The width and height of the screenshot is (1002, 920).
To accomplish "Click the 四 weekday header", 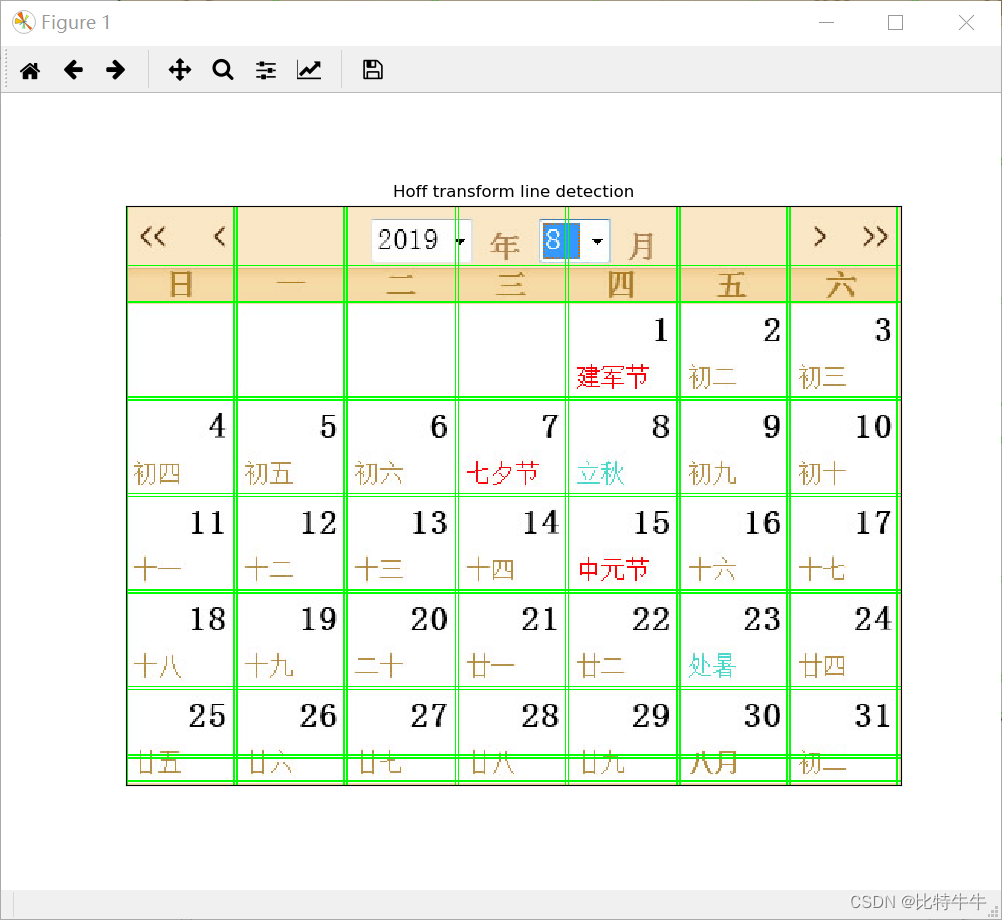I will click(x=620, y=284).
